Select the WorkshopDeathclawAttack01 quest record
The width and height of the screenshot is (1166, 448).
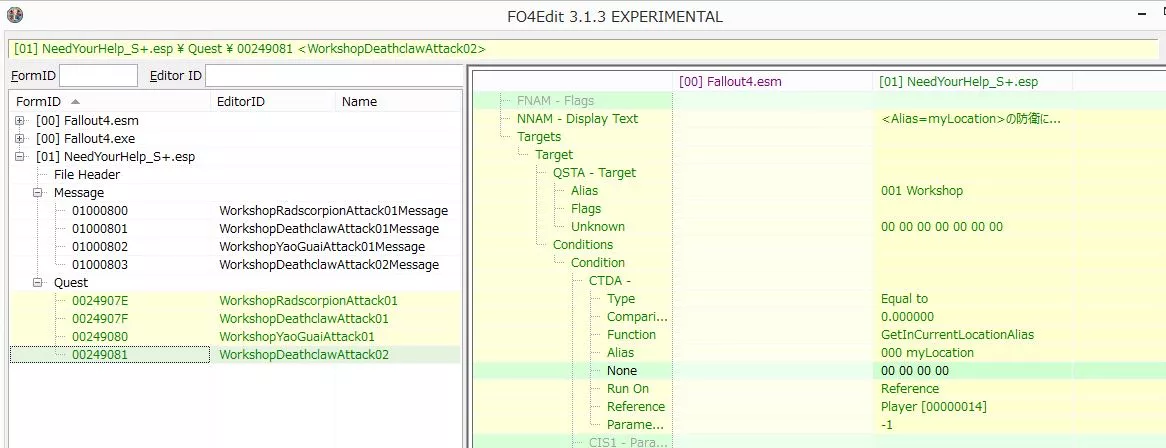coord(303,319)
